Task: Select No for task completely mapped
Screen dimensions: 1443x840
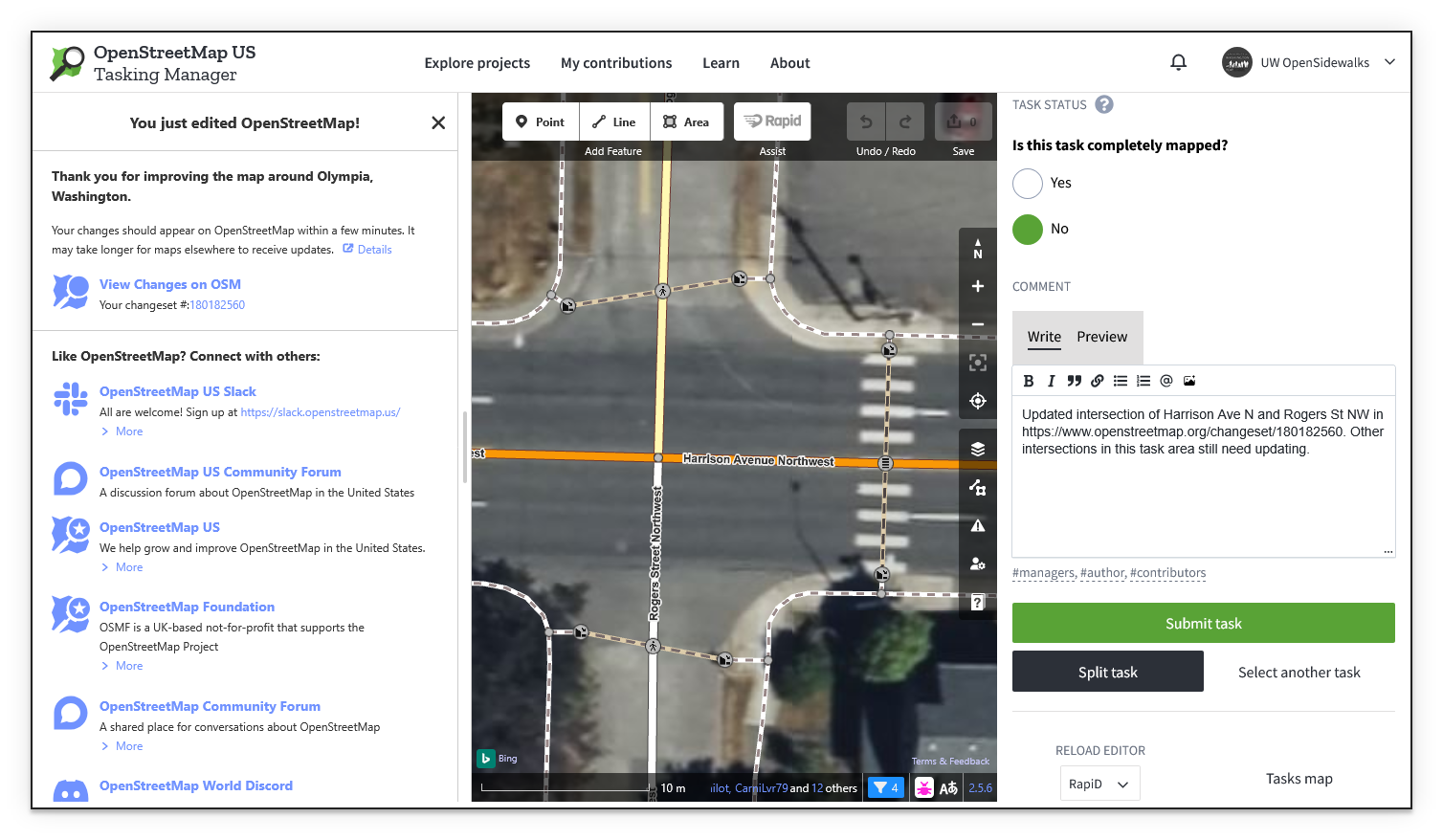Action: click(1027, 229)
